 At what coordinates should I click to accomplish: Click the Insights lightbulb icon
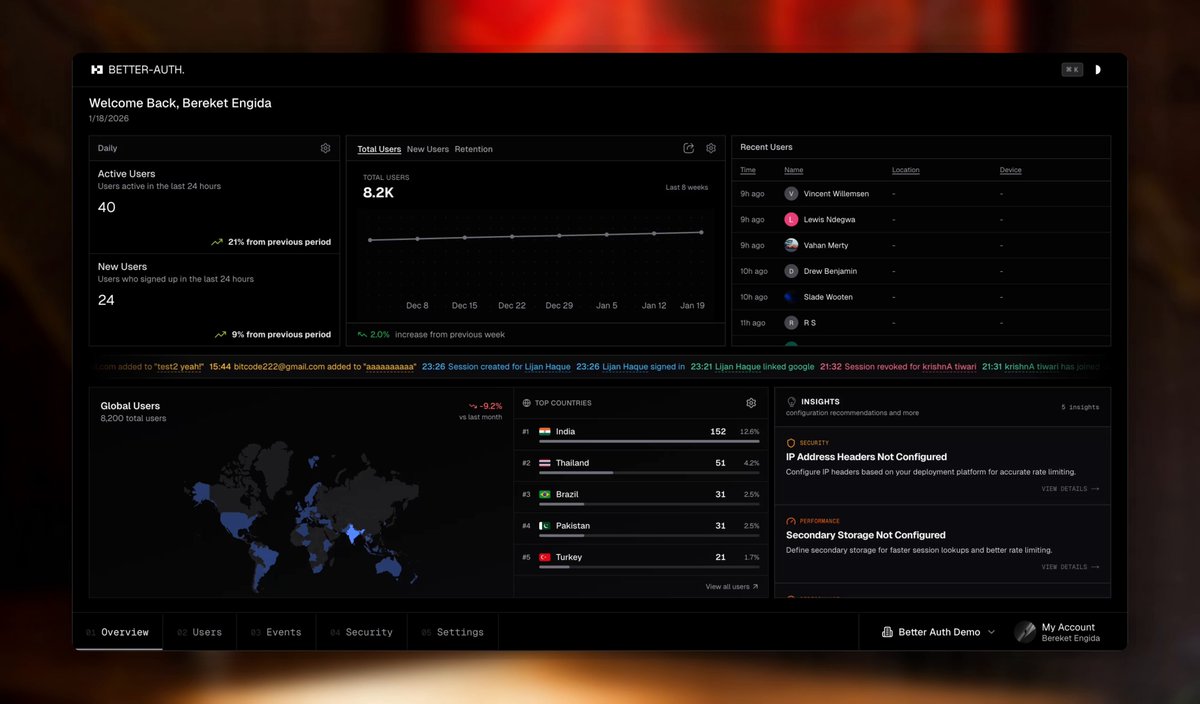click(791, 402)
